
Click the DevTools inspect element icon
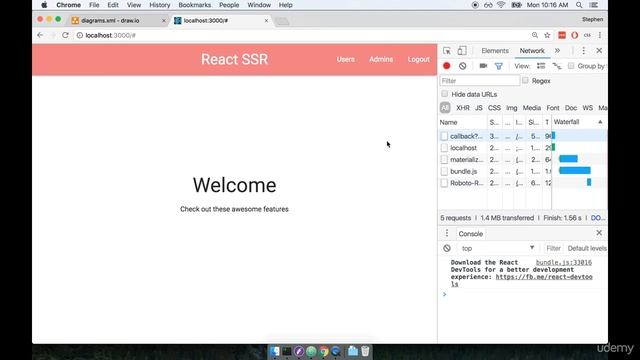[447, 51]
